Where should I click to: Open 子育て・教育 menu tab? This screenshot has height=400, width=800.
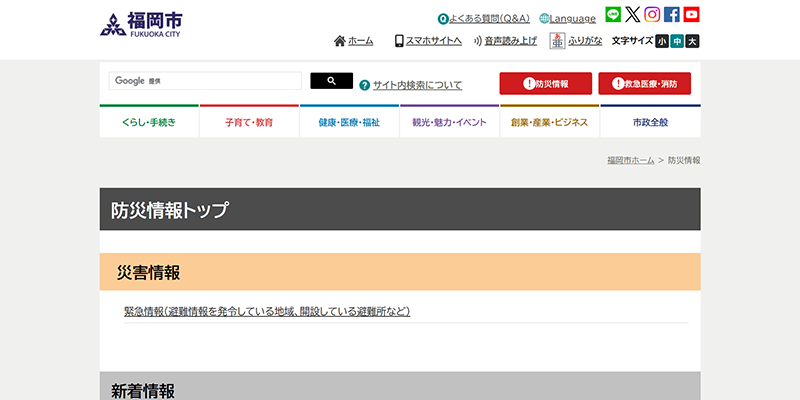click(249, 121)
